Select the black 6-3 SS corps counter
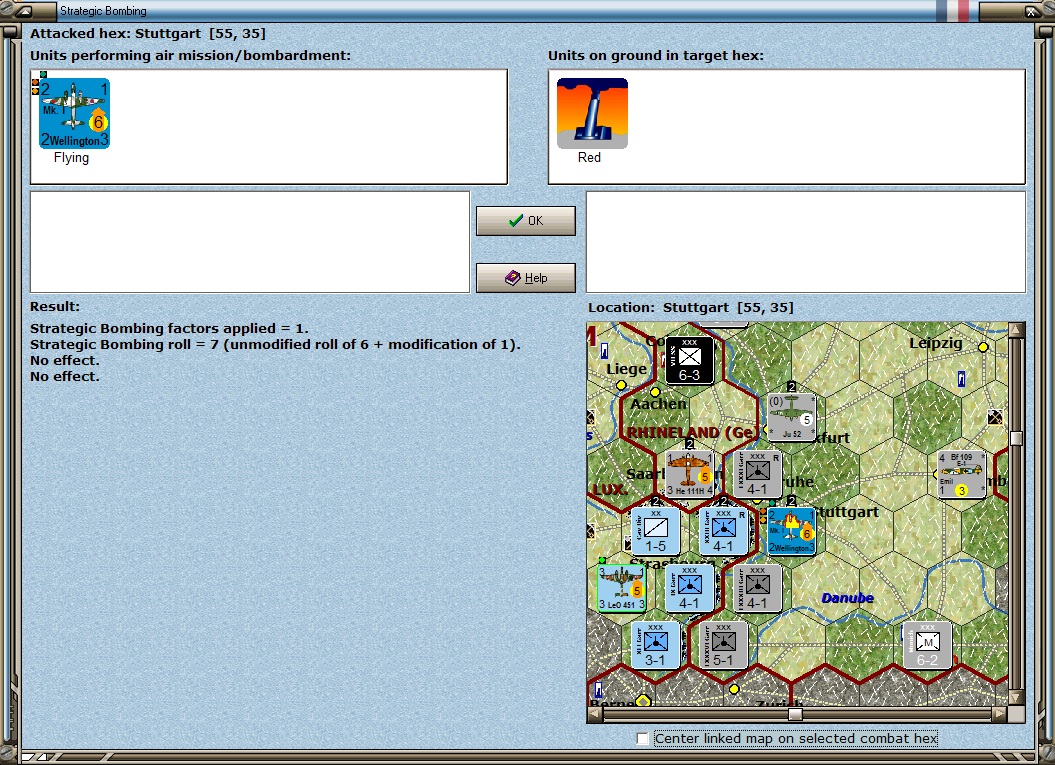Viewport: 1055px width, 765px height. pyautogui.click(x=689, y=360)
